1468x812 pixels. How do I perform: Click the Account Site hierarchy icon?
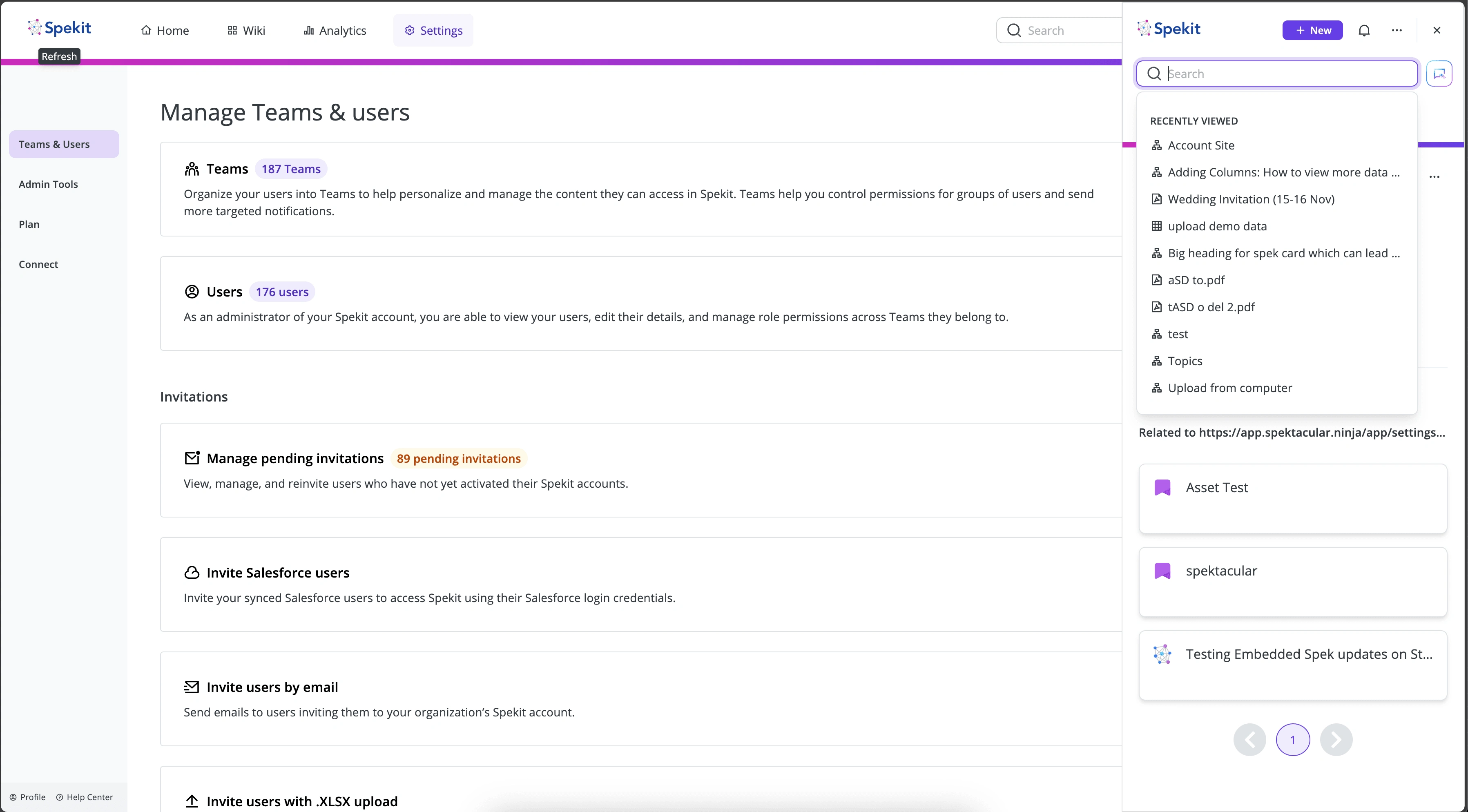[1156, 145]
